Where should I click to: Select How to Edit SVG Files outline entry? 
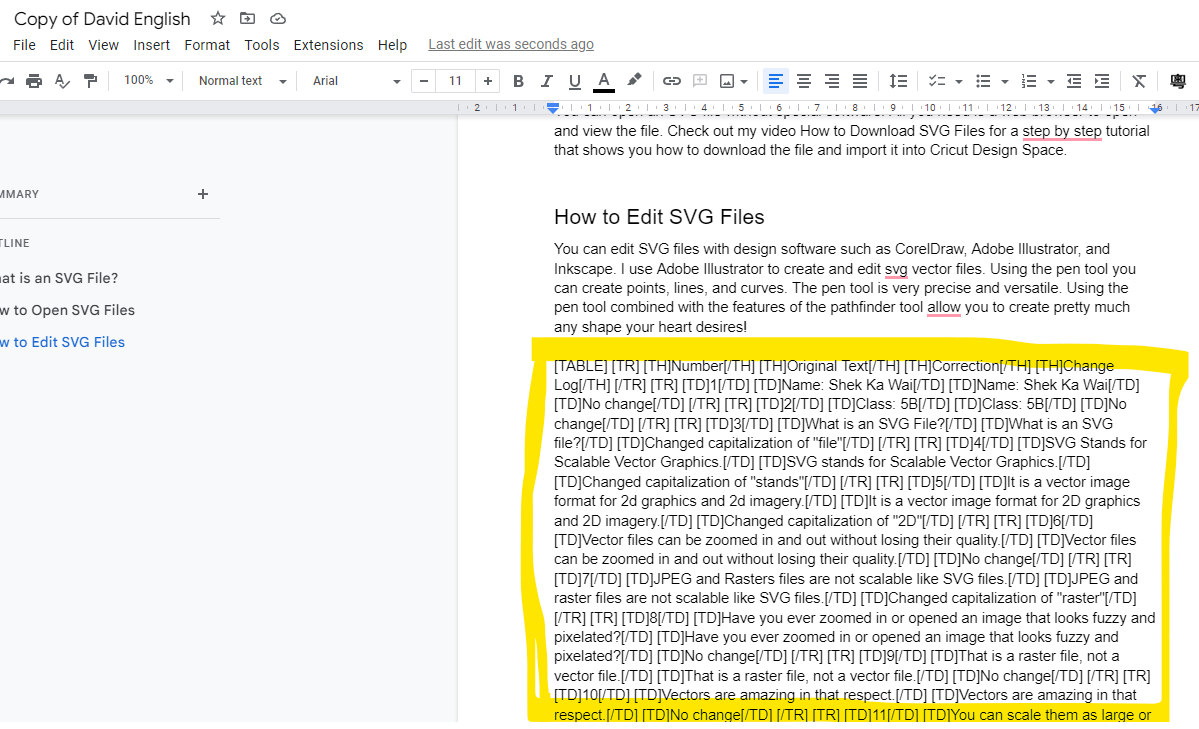click(63, 343)
